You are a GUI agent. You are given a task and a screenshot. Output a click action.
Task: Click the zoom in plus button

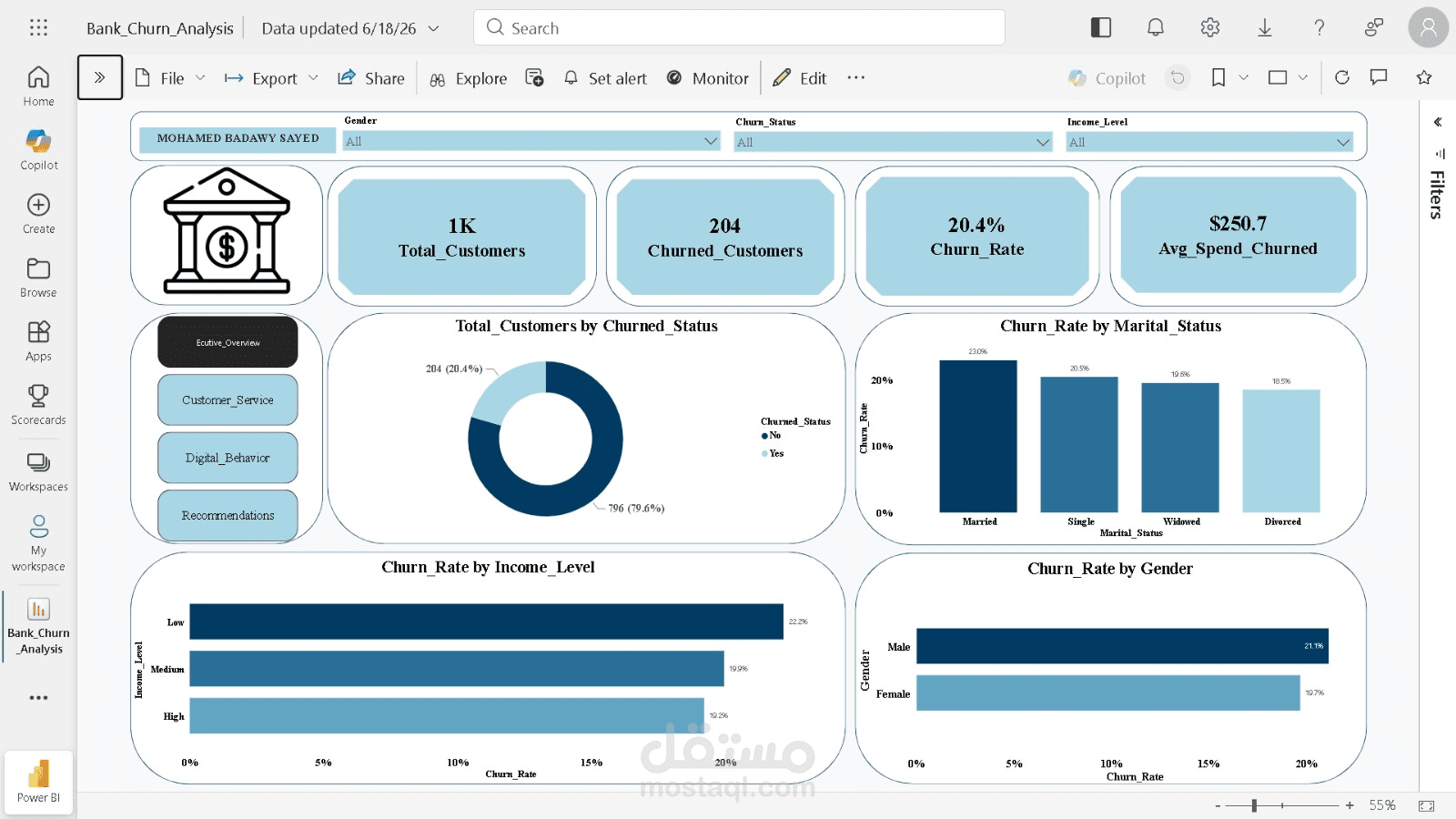click(1350, 805)
